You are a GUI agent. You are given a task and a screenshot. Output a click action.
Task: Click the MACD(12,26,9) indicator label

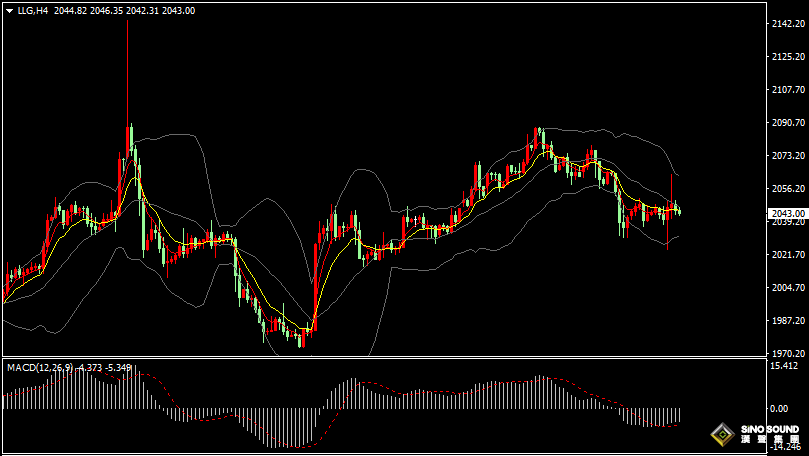40,368
